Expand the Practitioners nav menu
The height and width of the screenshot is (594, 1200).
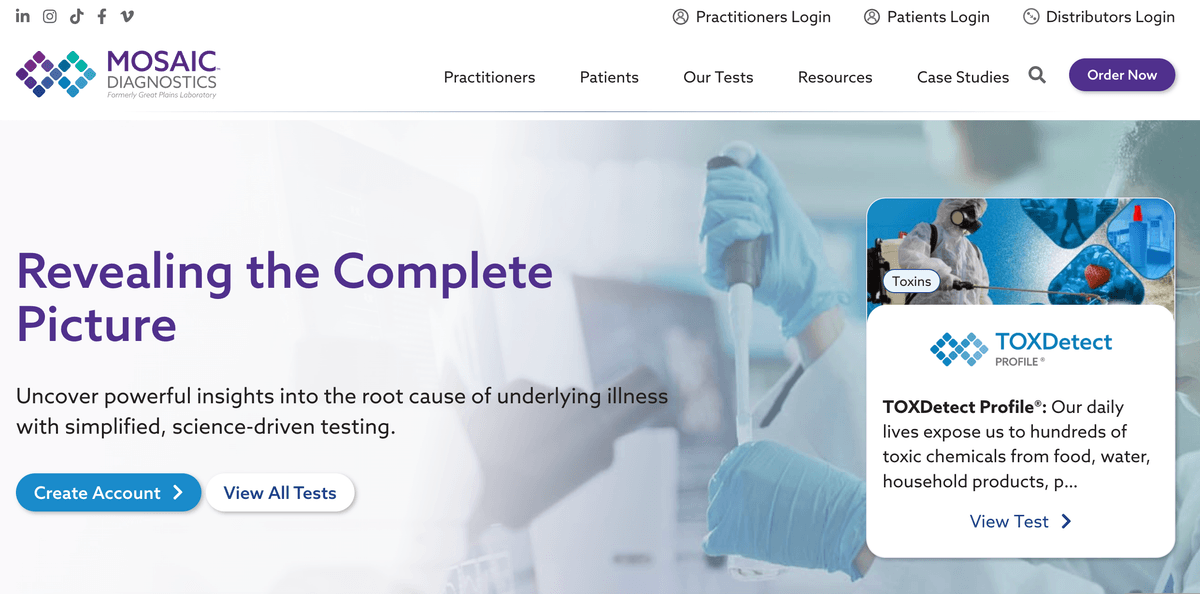489,77
